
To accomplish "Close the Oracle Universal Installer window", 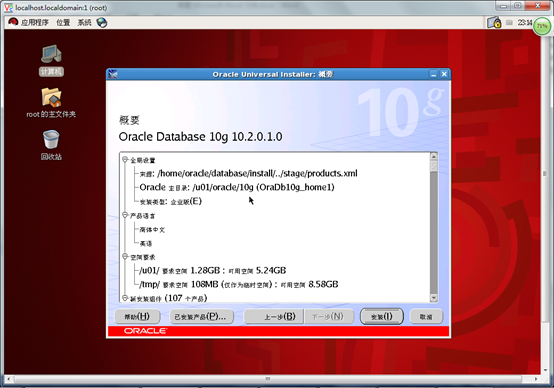I will coord(444,74).
